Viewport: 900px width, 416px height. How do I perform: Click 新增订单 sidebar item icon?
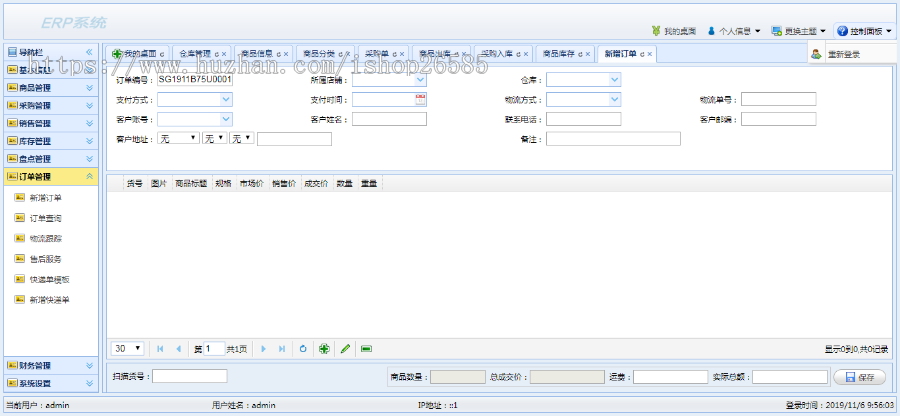(x=20, y=197)
